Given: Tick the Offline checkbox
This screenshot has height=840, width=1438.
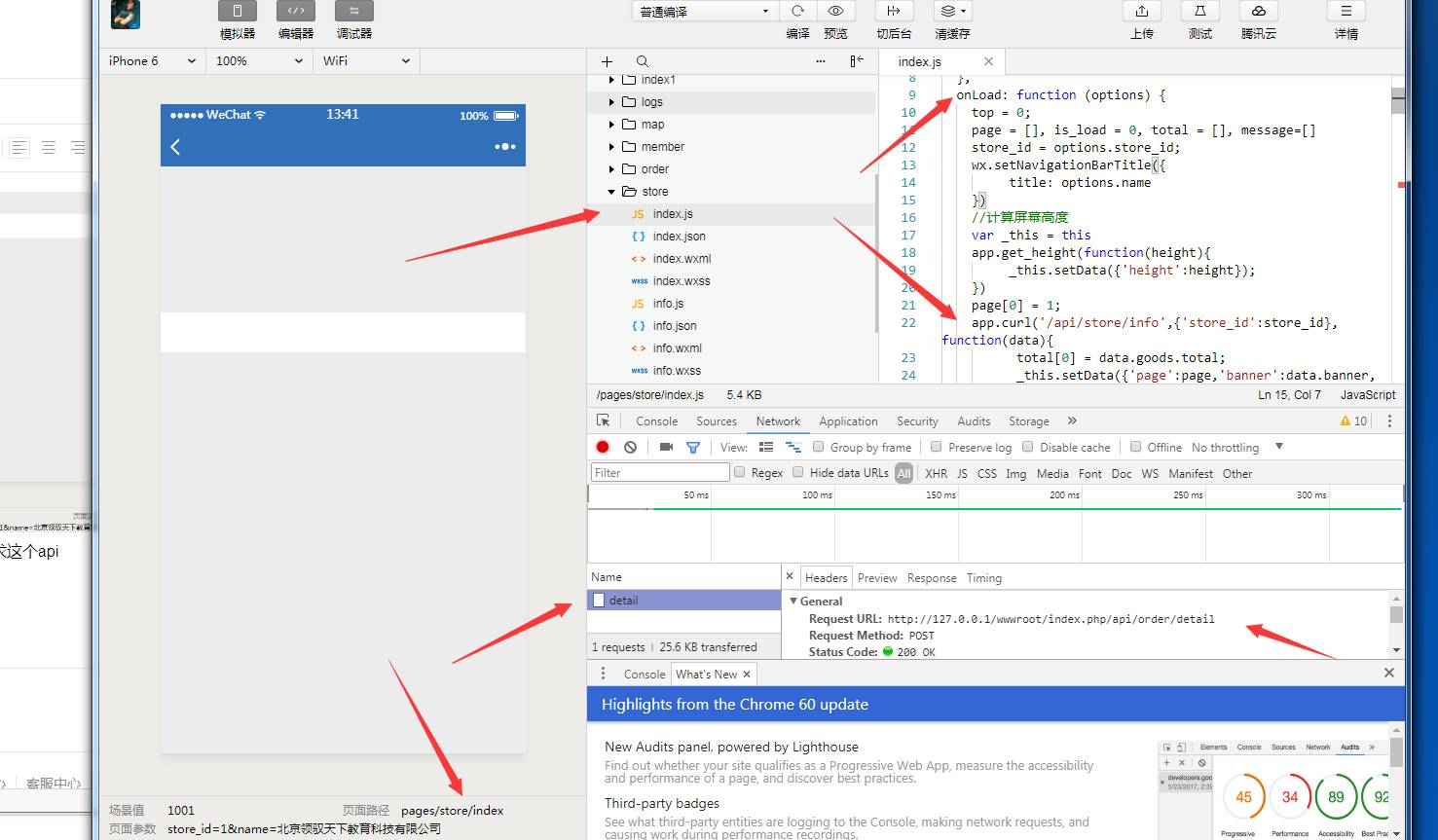Looking at the screenshot, I should click(x=1135, y=447).
